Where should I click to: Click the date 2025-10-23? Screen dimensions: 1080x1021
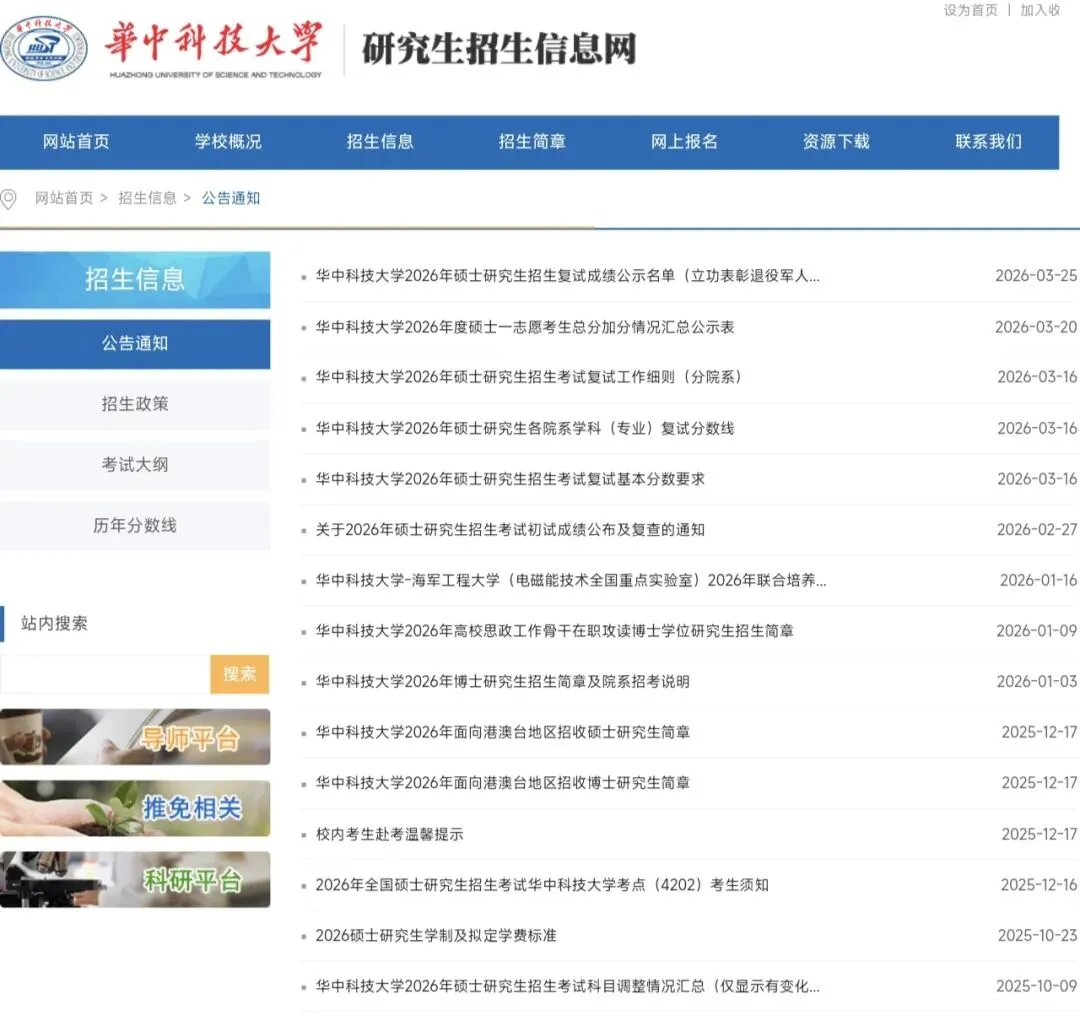1037,936
